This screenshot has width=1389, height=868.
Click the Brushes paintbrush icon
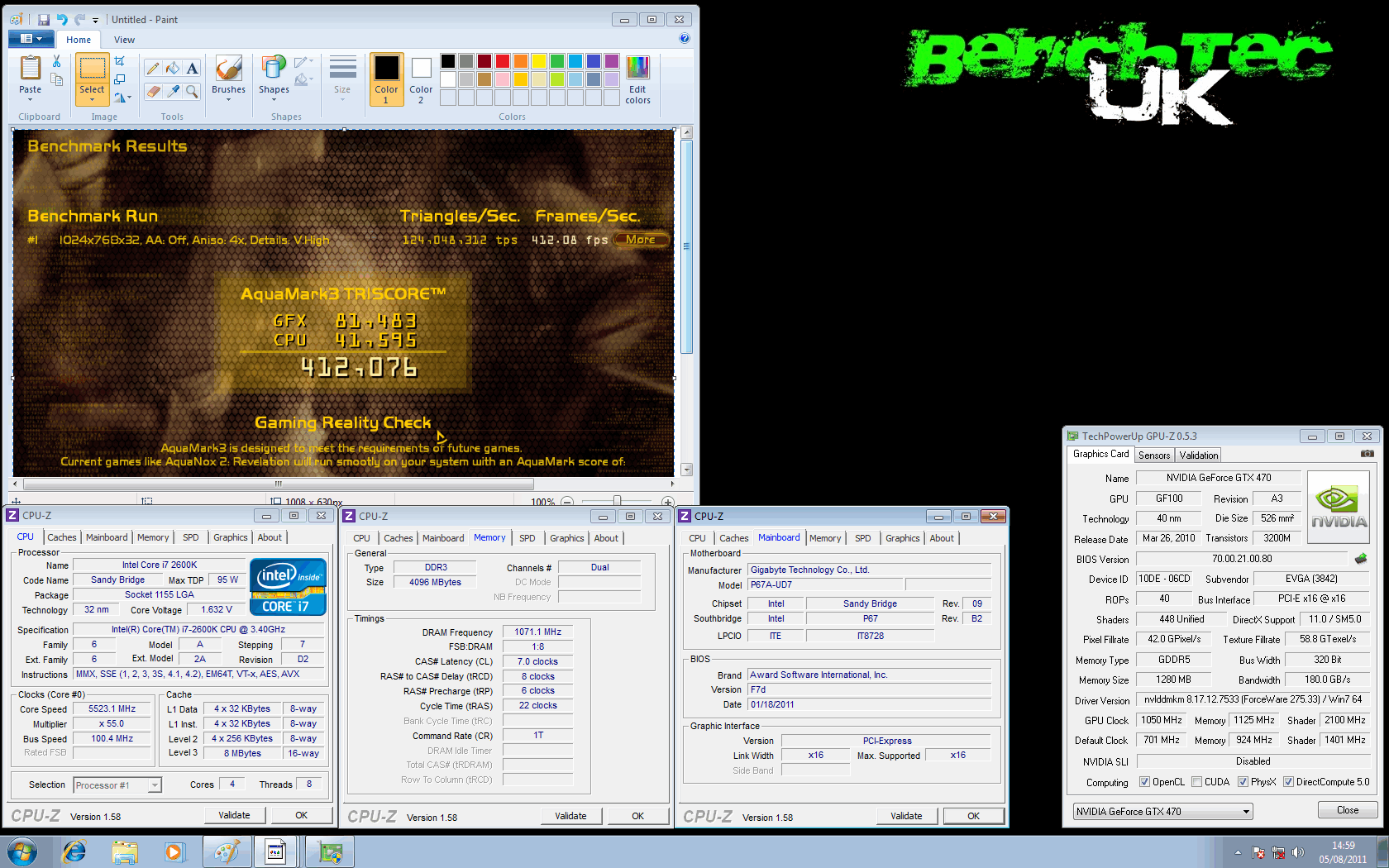tap(228, 68)
